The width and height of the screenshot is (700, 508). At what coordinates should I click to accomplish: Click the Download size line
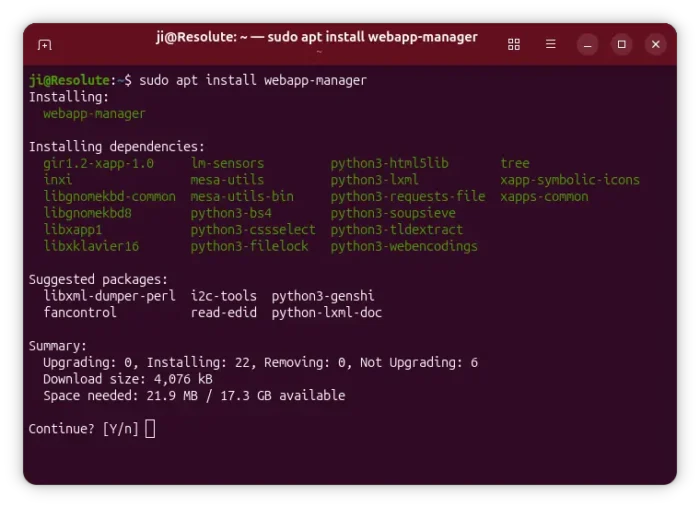[x=127, y=379]
